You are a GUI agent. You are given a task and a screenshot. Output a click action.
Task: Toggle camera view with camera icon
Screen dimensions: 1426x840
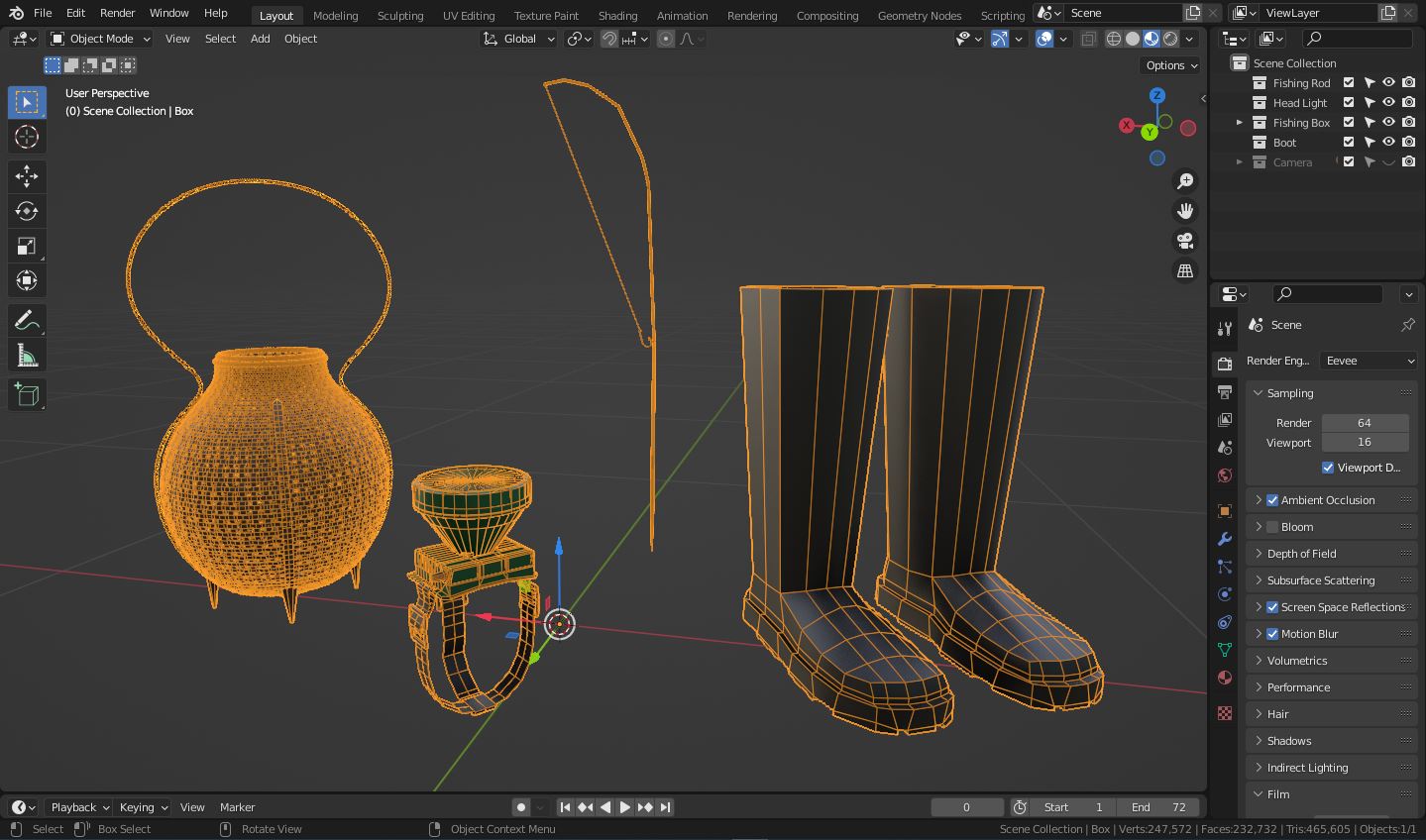tap(1184, 241)
